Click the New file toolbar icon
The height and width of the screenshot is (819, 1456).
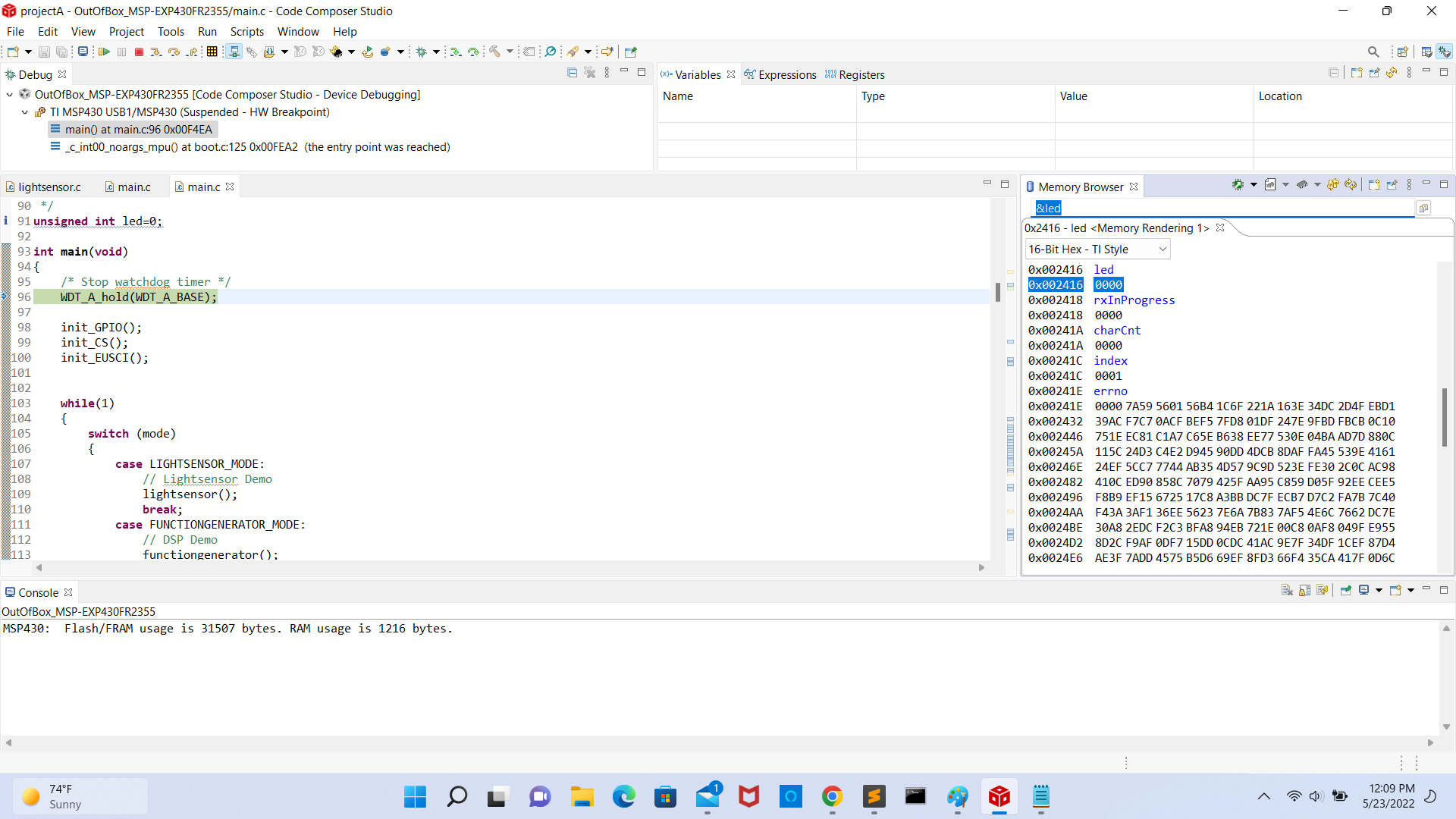[13, 52]
